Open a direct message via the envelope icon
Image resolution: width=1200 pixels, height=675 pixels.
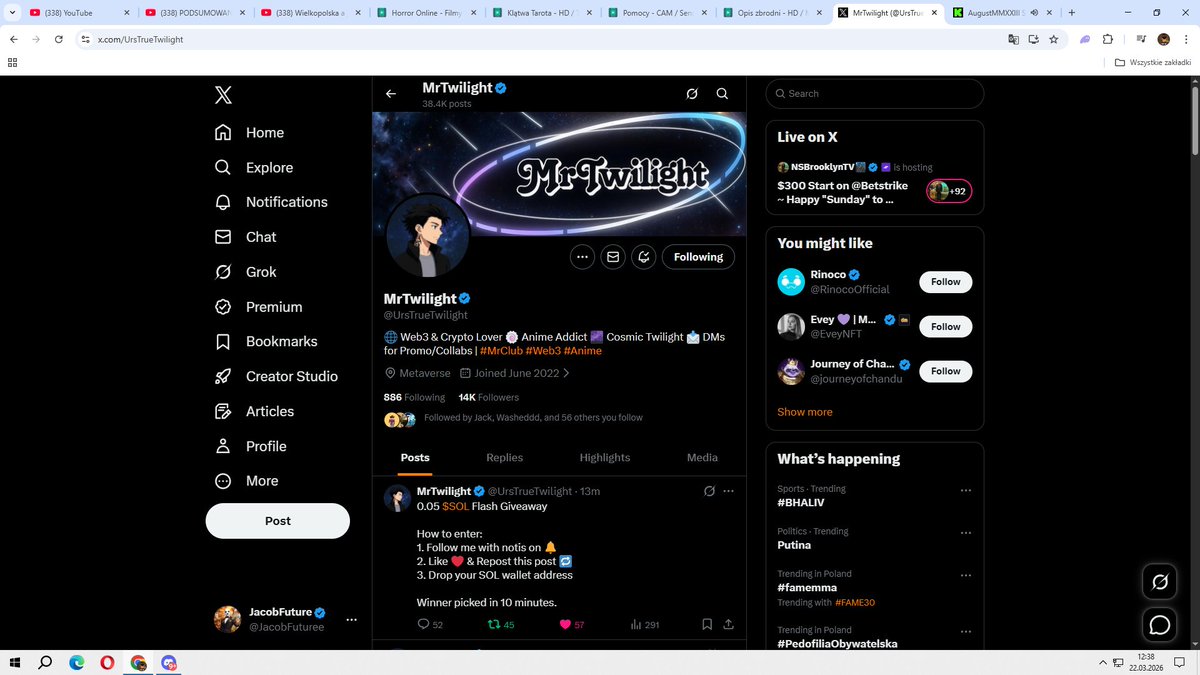(613, 257)
